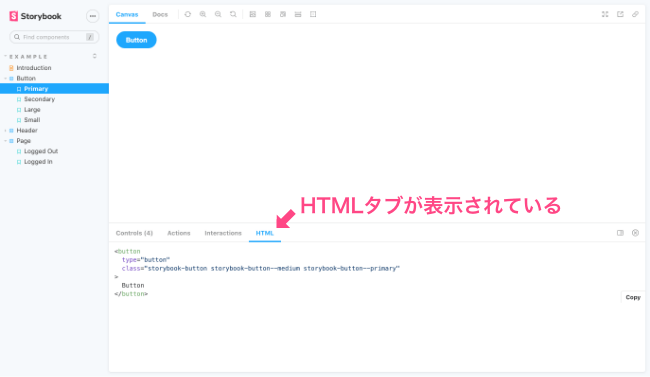Select the Large story
This screenshot has height=377, width=650.
tap(32, 109)
